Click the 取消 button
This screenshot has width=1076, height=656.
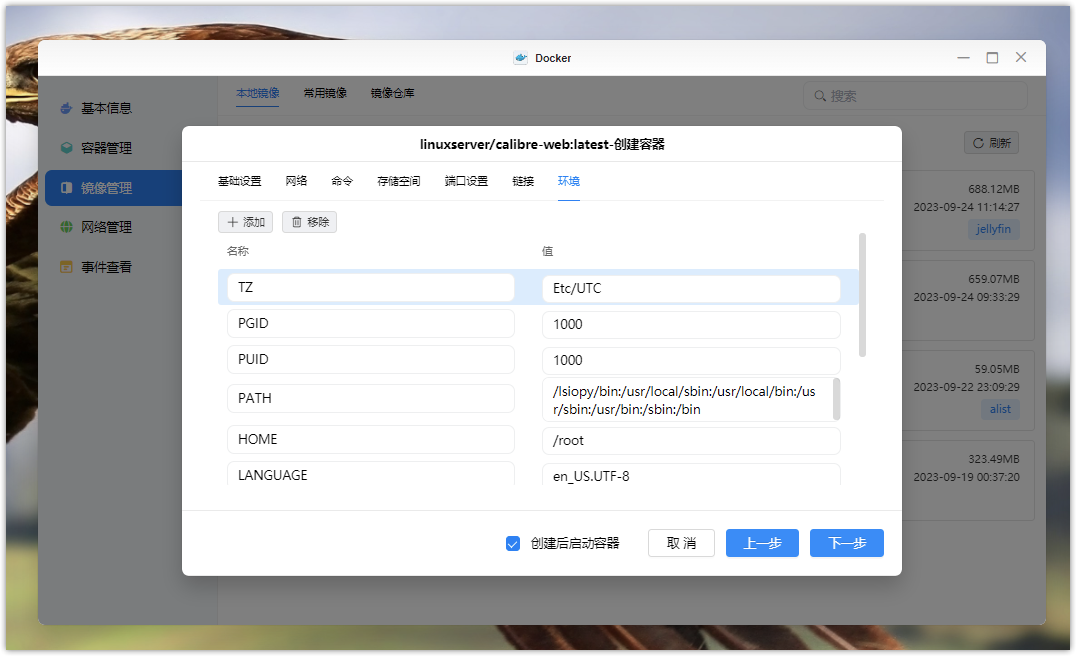click(681, 543)
